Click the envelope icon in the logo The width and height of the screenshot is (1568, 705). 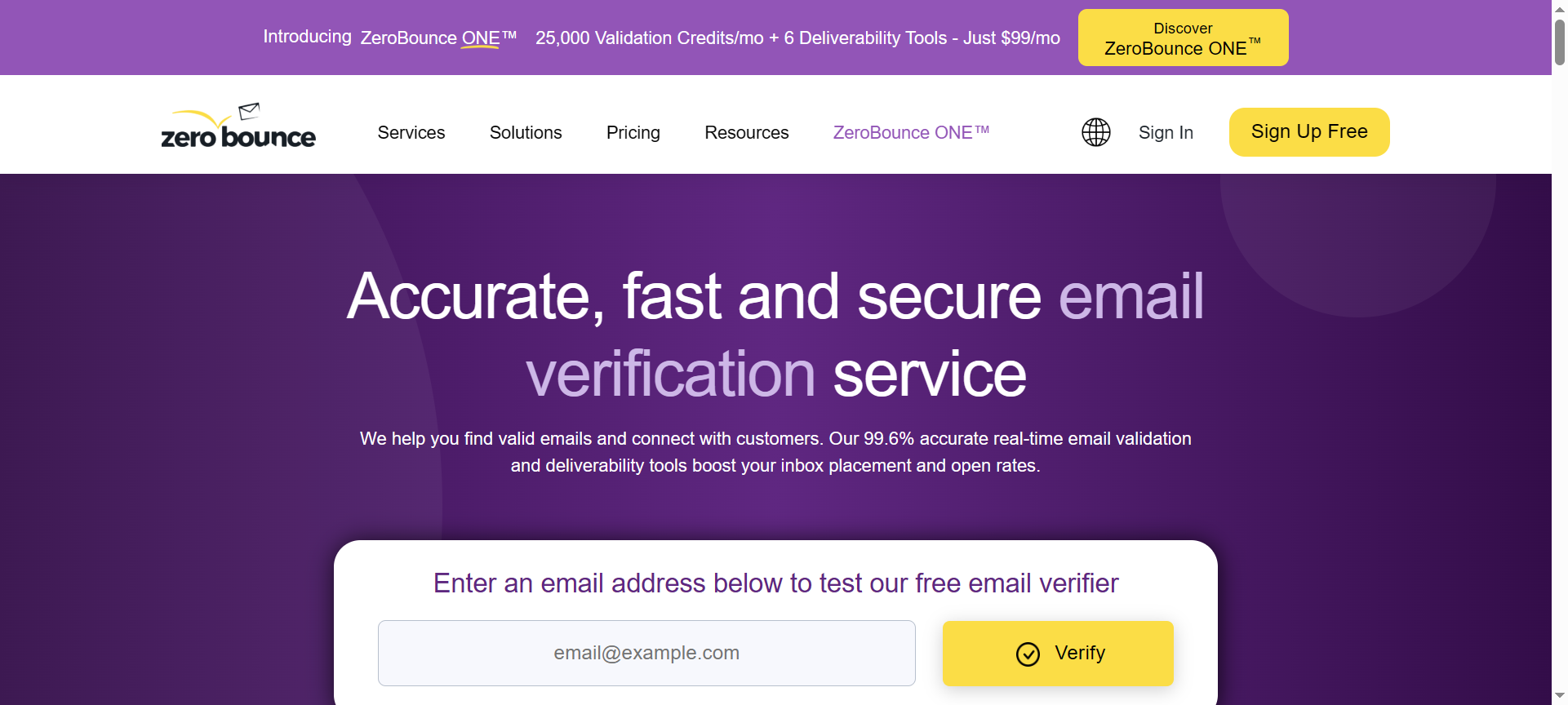tap(249, 111)
